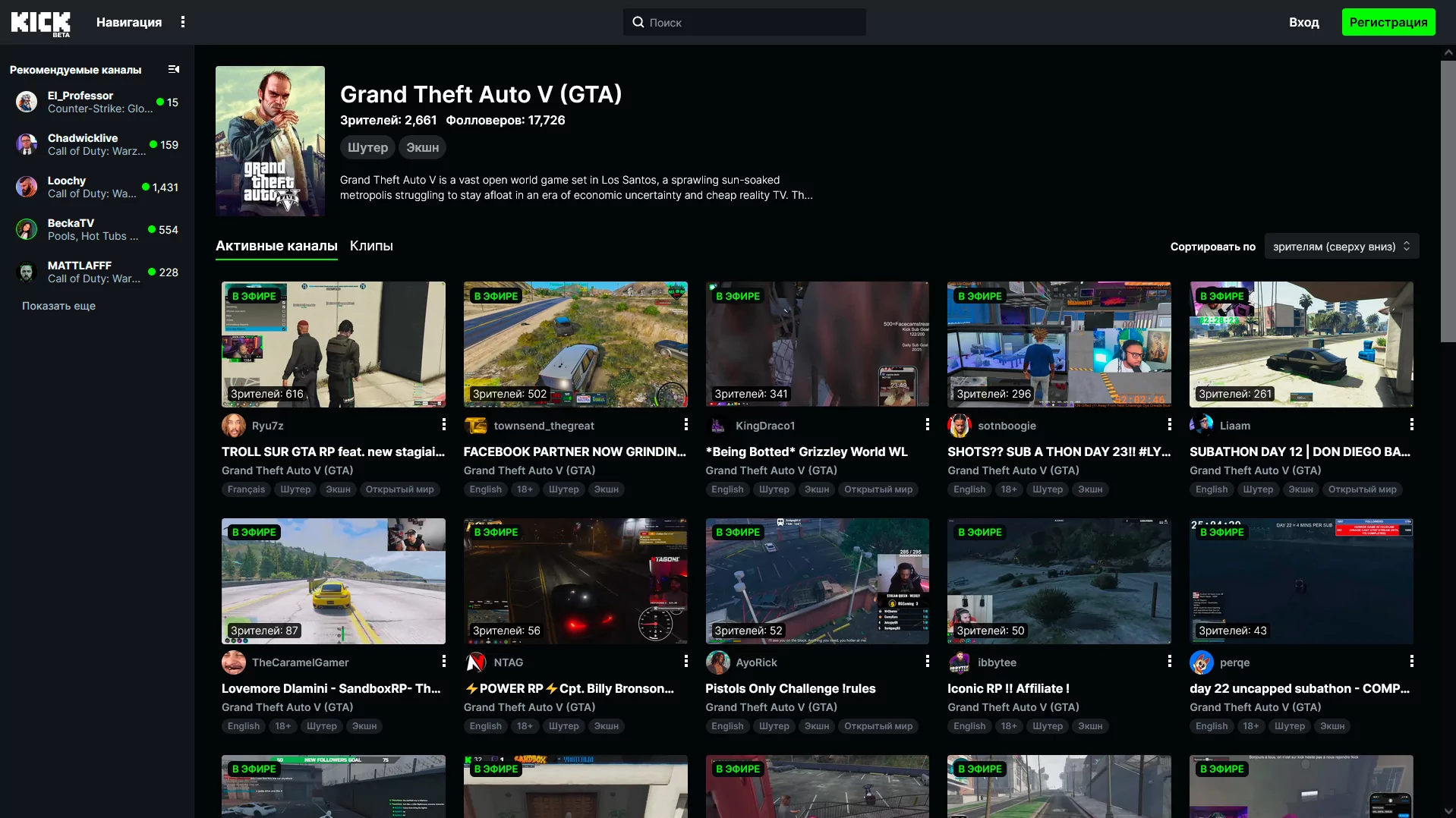
Task: Open the Навигация menu
Action: (x=129, y=22)
